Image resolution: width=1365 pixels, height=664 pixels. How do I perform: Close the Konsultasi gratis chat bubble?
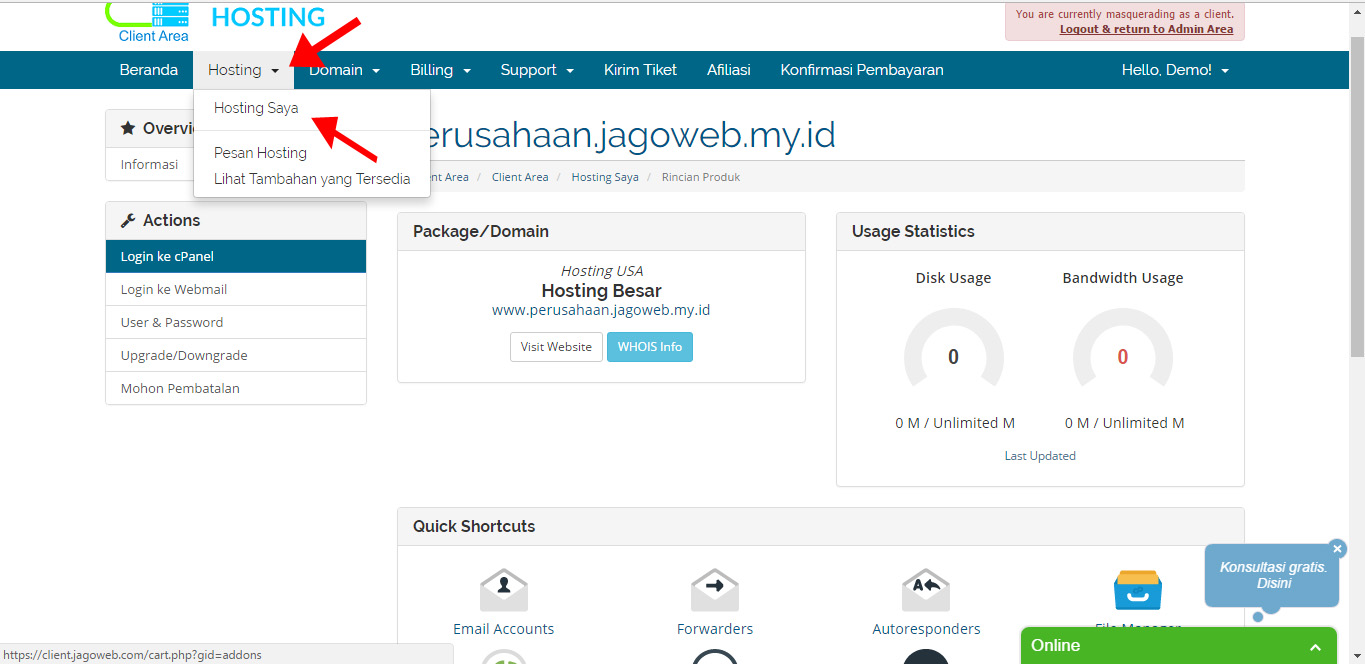(x=1338, y=548)
